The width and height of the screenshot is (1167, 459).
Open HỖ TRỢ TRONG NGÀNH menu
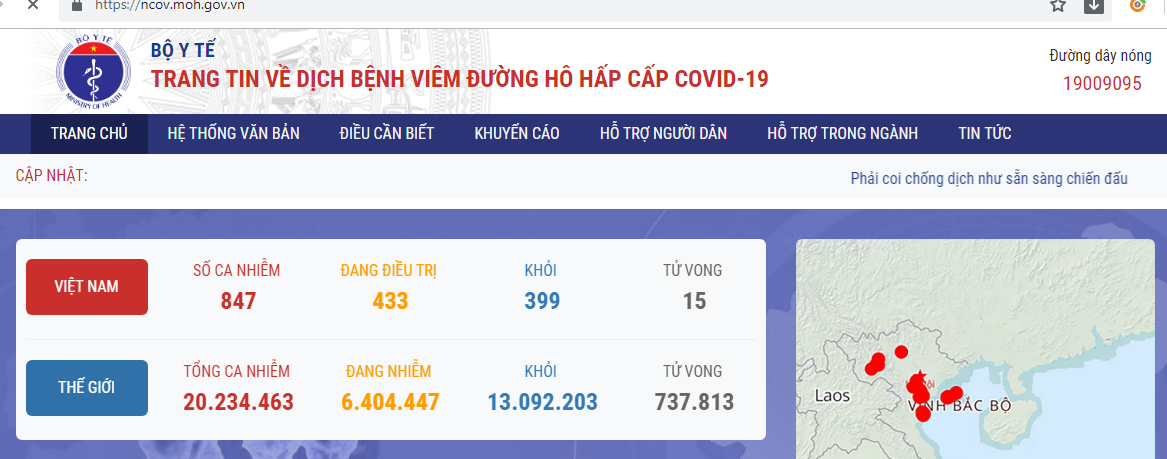pyautogui.click(x=842, y=134)
